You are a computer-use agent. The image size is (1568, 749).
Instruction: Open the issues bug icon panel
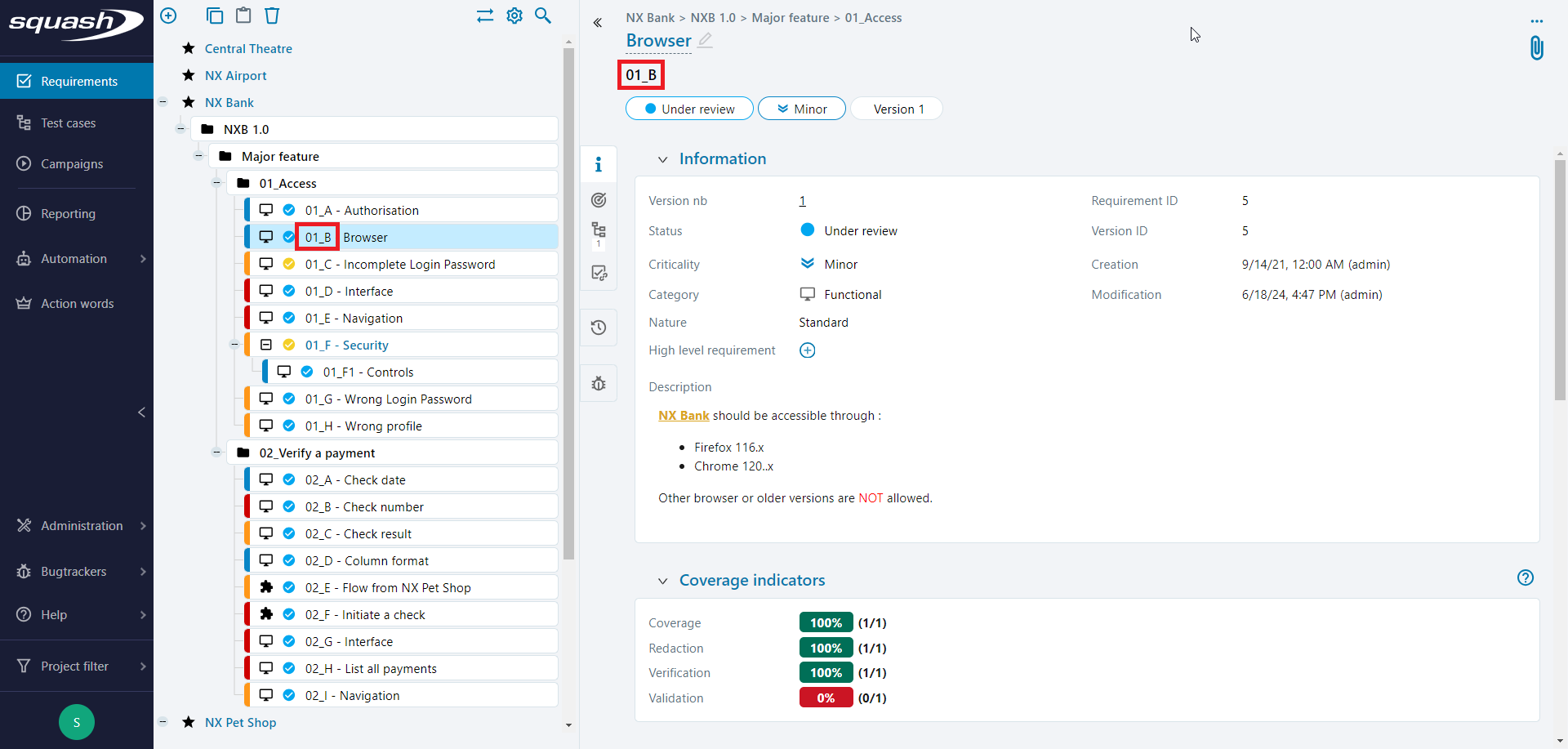(599, 383)
